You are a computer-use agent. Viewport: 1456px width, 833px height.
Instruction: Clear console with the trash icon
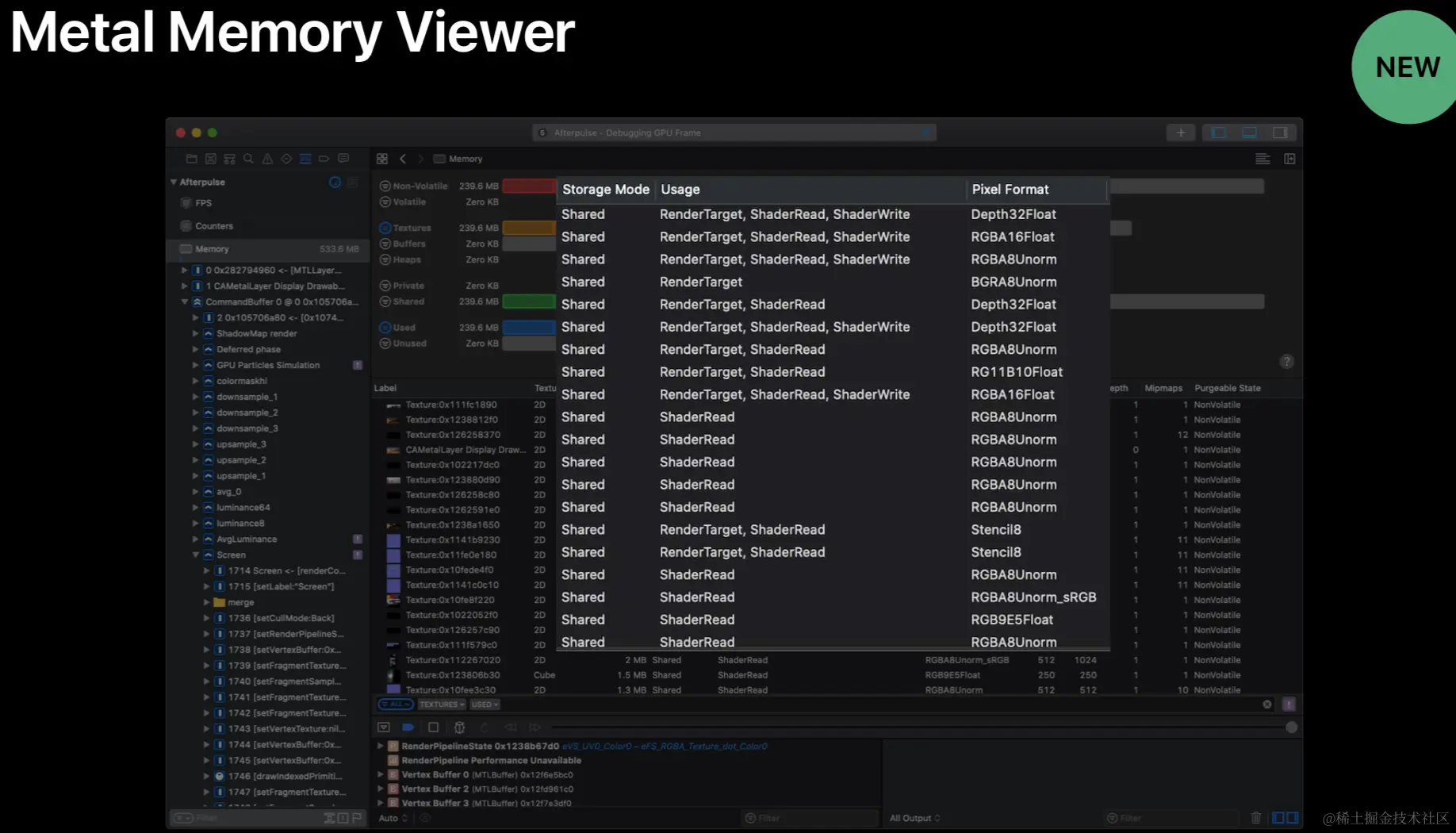(x=1256, y=817)
